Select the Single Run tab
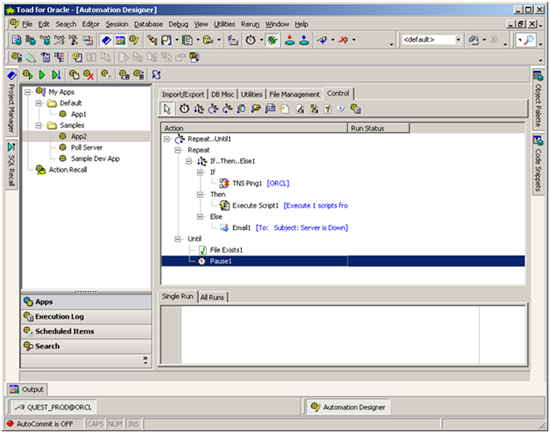Image resolution: width=550 pixels, height=433 pixels. coord(177,297)
